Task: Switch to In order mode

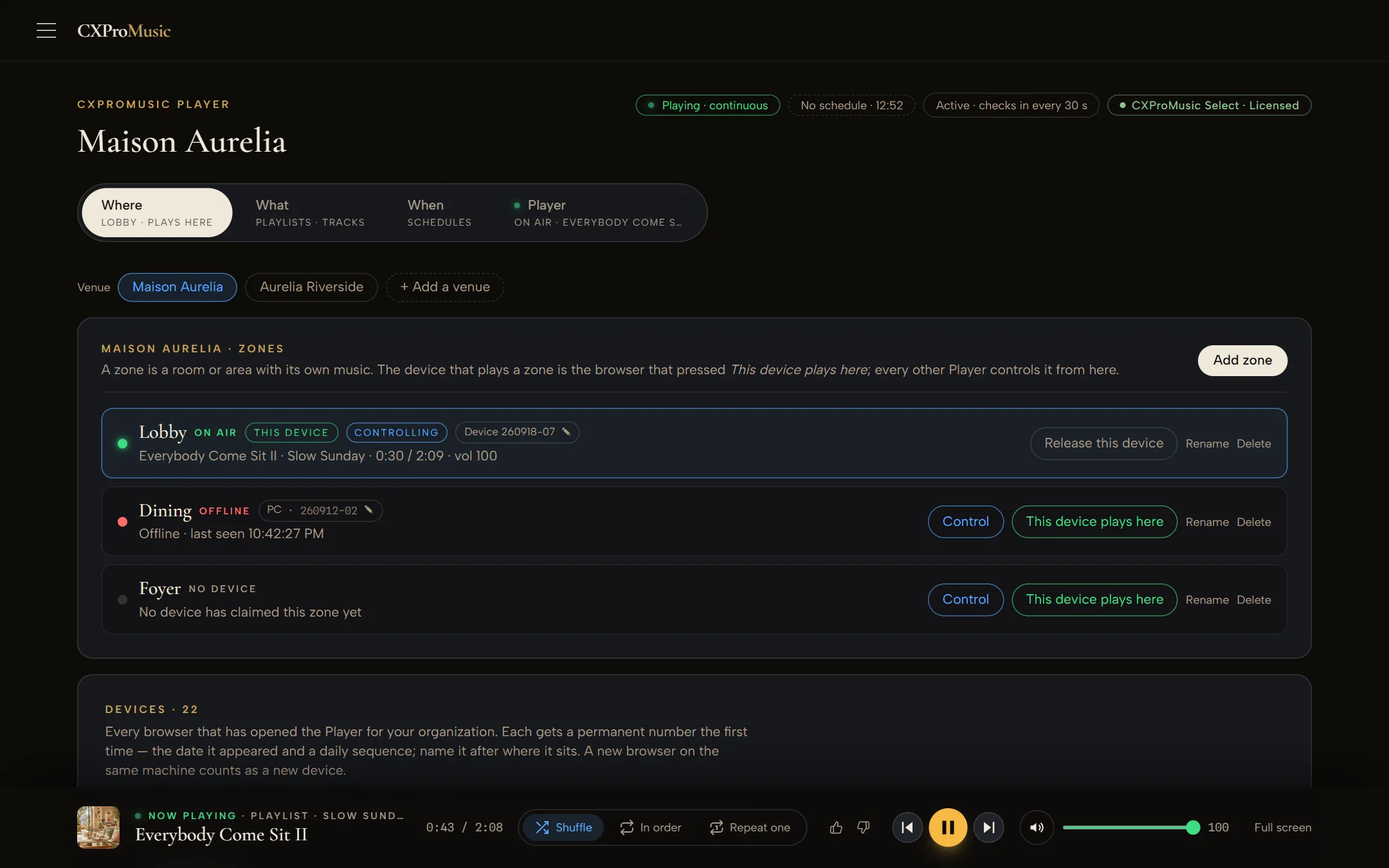Action: point(651,827)
